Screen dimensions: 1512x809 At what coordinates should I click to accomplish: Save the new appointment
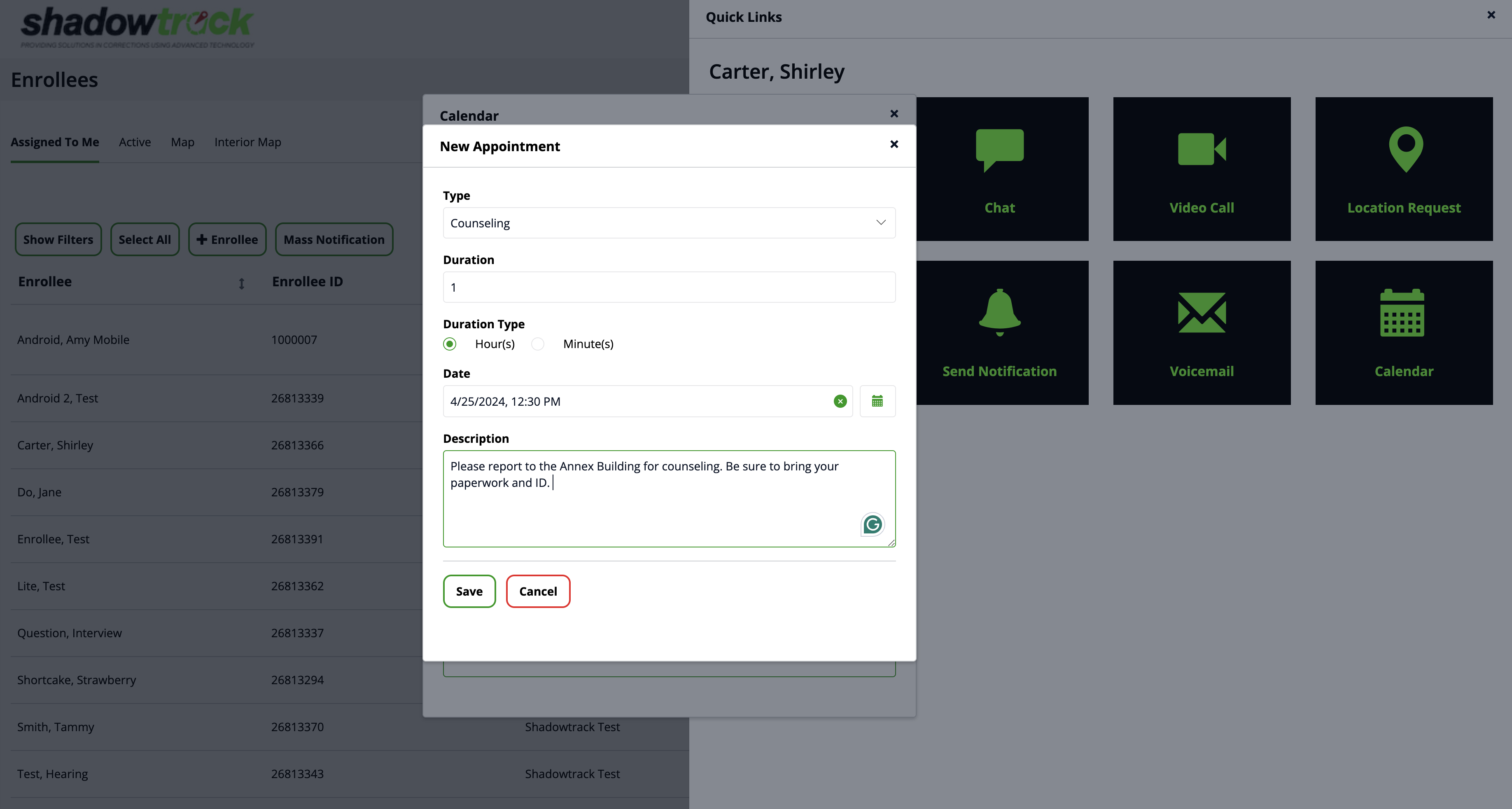(469, 591)
